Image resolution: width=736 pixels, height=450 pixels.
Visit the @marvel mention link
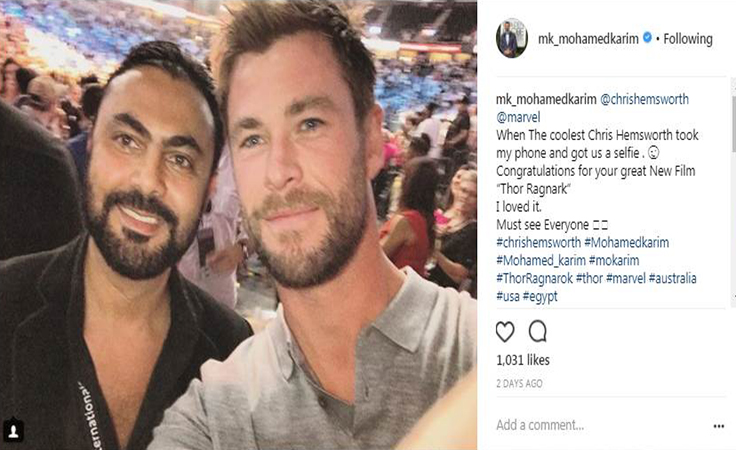click(x=518, y=117)
